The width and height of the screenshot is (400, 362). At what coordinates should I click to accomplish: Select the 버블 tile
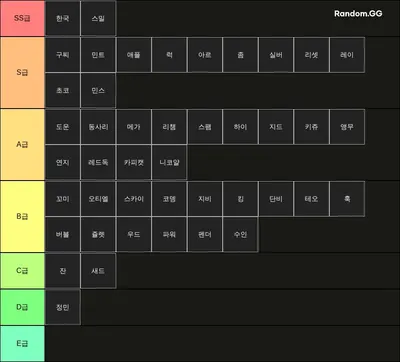click(x=63, y=235)
